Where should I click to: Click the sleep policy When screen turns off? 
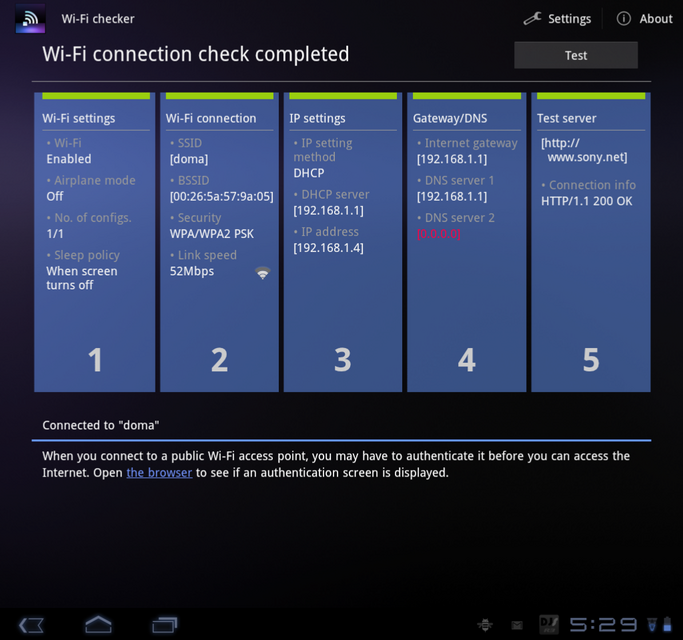(82, 278)
